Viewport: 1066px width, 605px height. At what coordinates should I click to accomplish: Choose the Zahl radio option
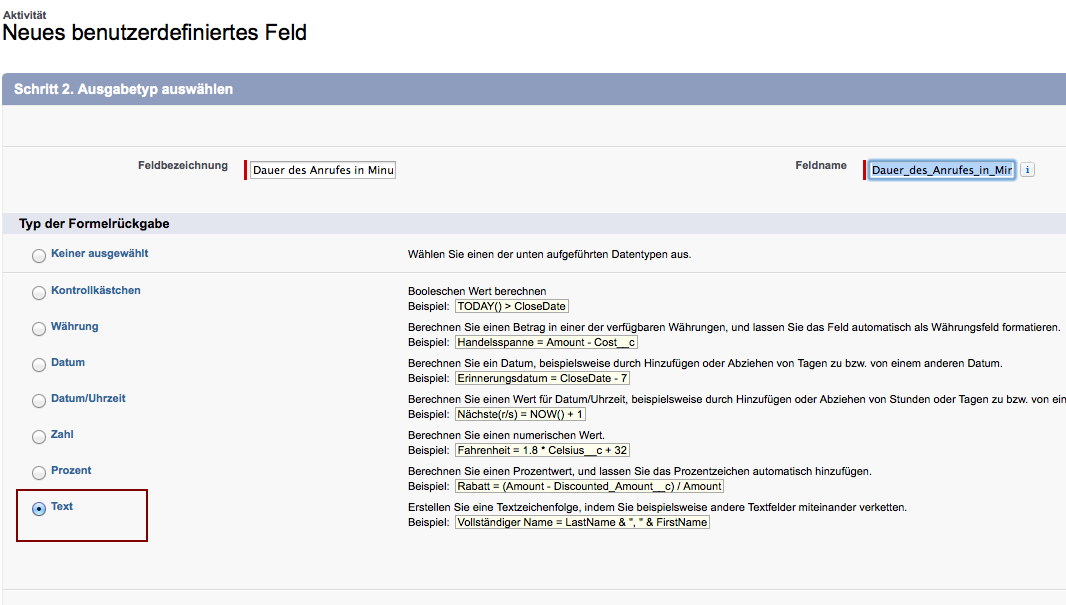click(39, 436)
